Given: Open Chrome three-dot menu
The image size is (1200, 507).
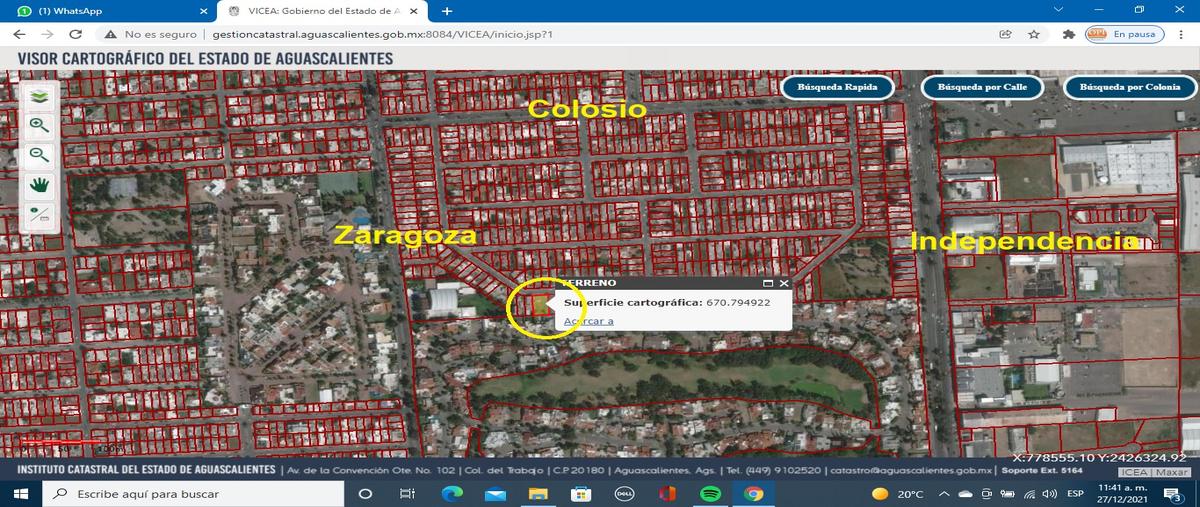Looking at the screenshot, I should 1181,34.
